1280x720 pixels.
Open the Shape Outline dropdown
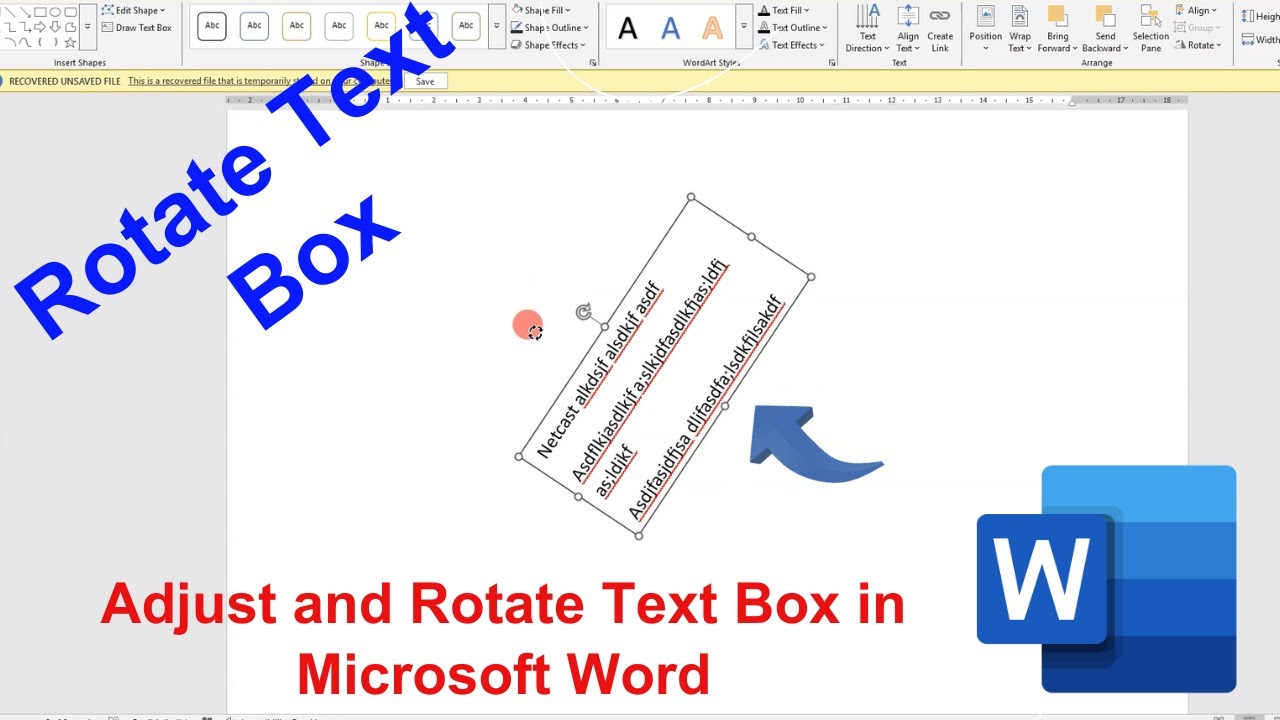click(550, 28)
